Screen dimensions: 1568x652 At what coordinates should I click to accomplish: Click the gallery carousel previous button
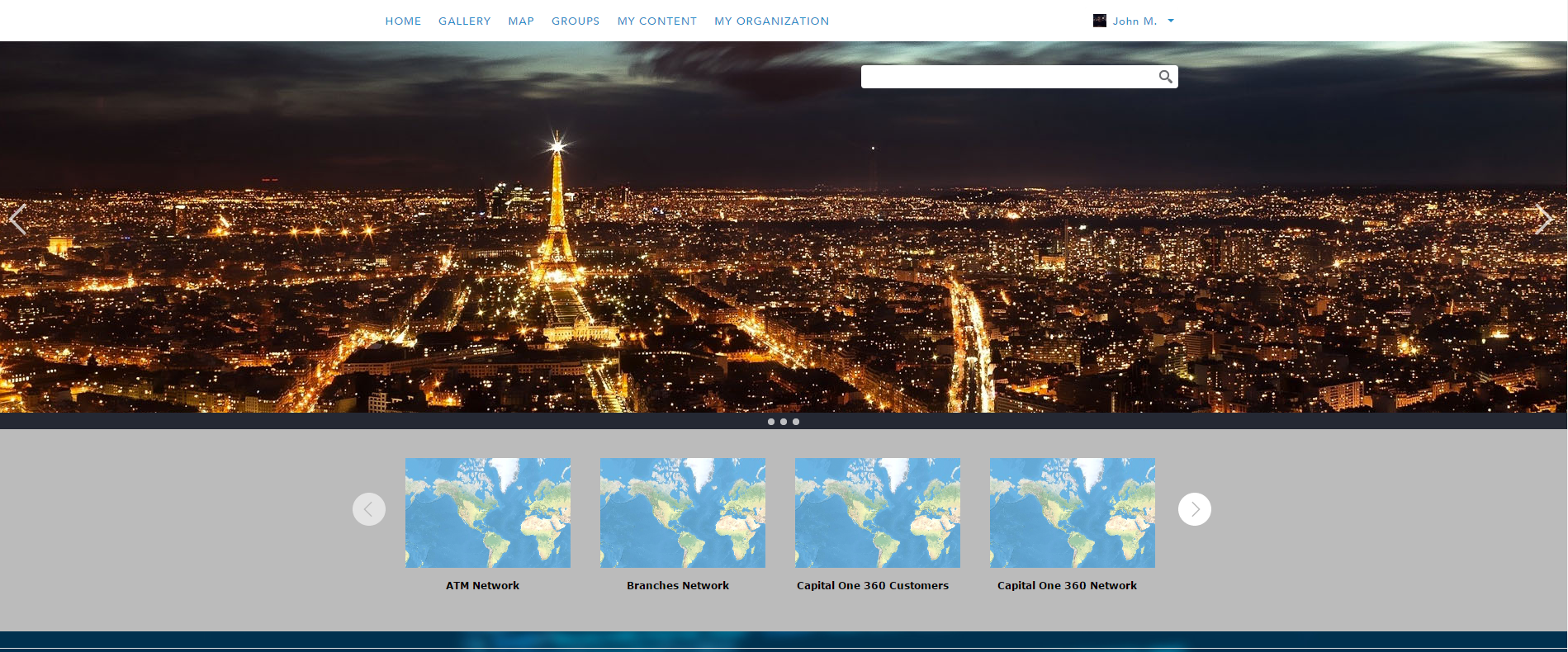click(369, 509)
